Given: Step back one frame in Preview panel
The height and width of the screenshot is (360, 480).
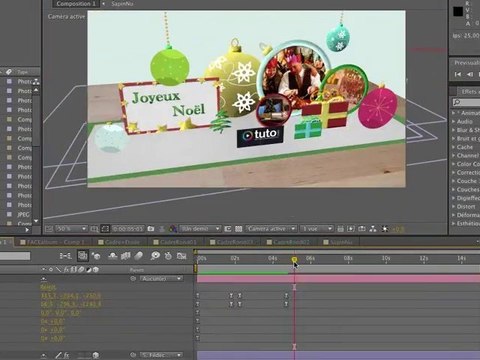Looking at the screenshot, I should click(x=470, y=74).
